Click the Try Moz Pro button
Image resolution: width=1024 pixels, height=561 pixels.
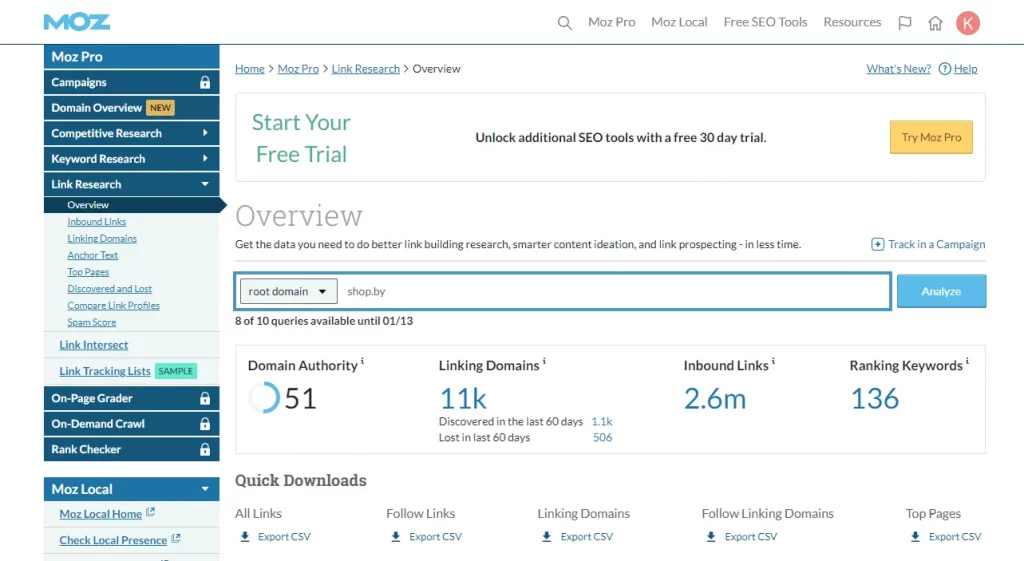click(930, 138)
